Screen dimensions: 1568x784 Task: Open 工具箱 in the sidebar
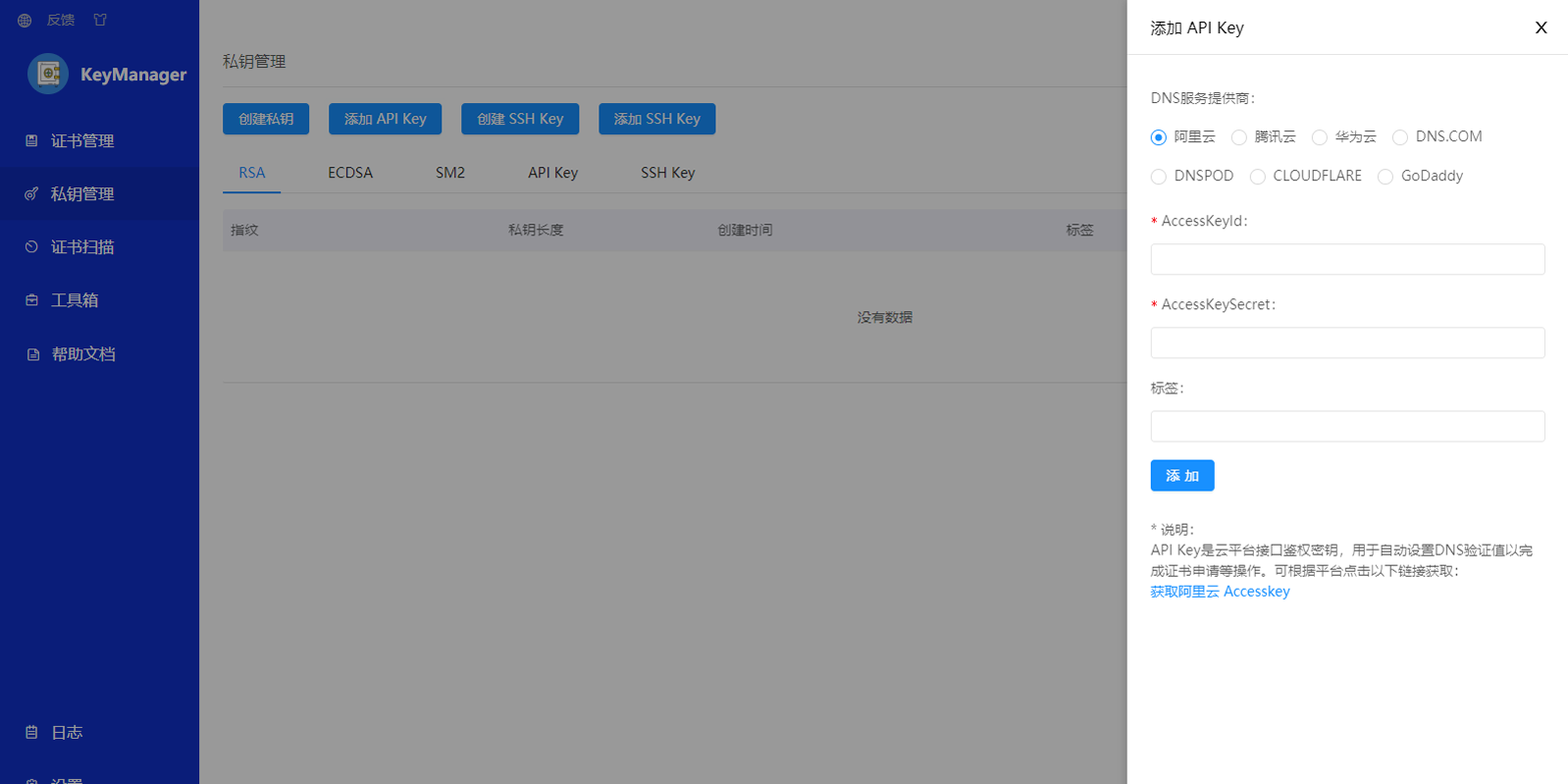click(x=99, y=300)
